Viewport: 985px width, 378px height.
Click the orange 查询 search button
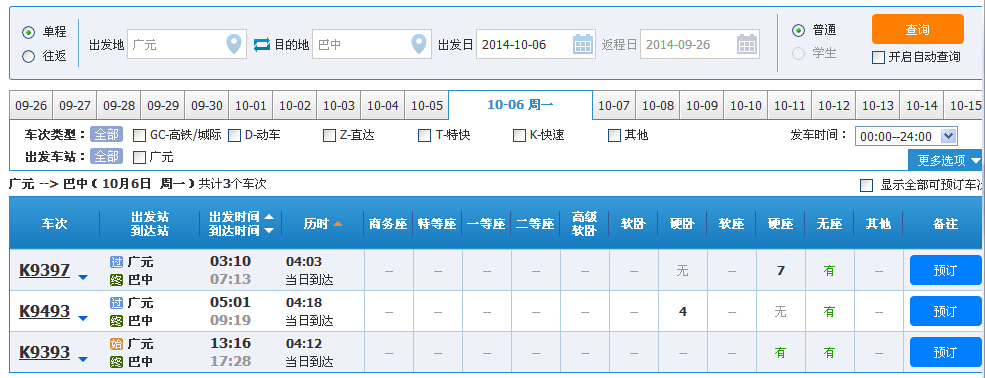918,29
